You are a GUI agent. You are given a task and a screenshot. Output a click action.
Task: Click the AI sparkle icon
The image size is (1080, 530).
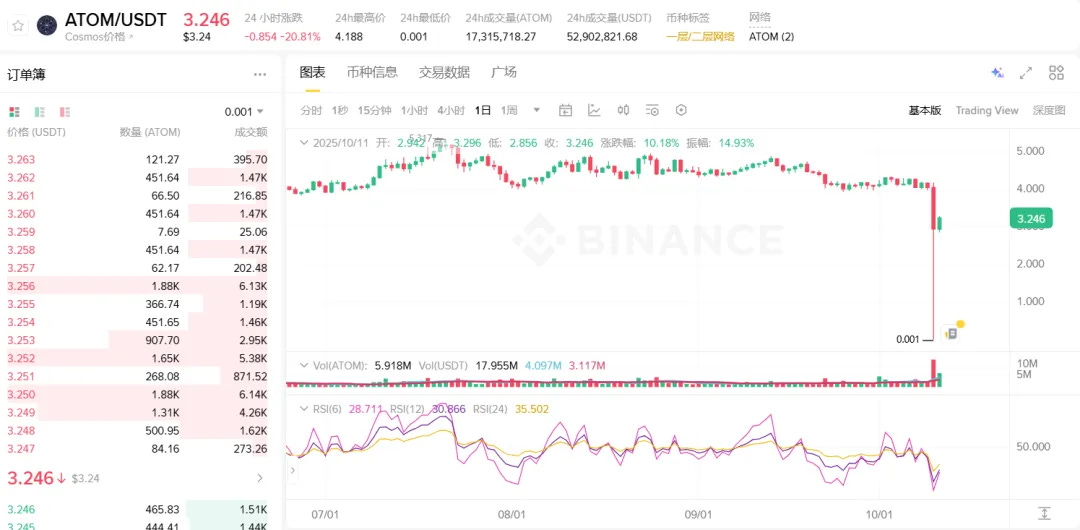[x=997, y=73]
